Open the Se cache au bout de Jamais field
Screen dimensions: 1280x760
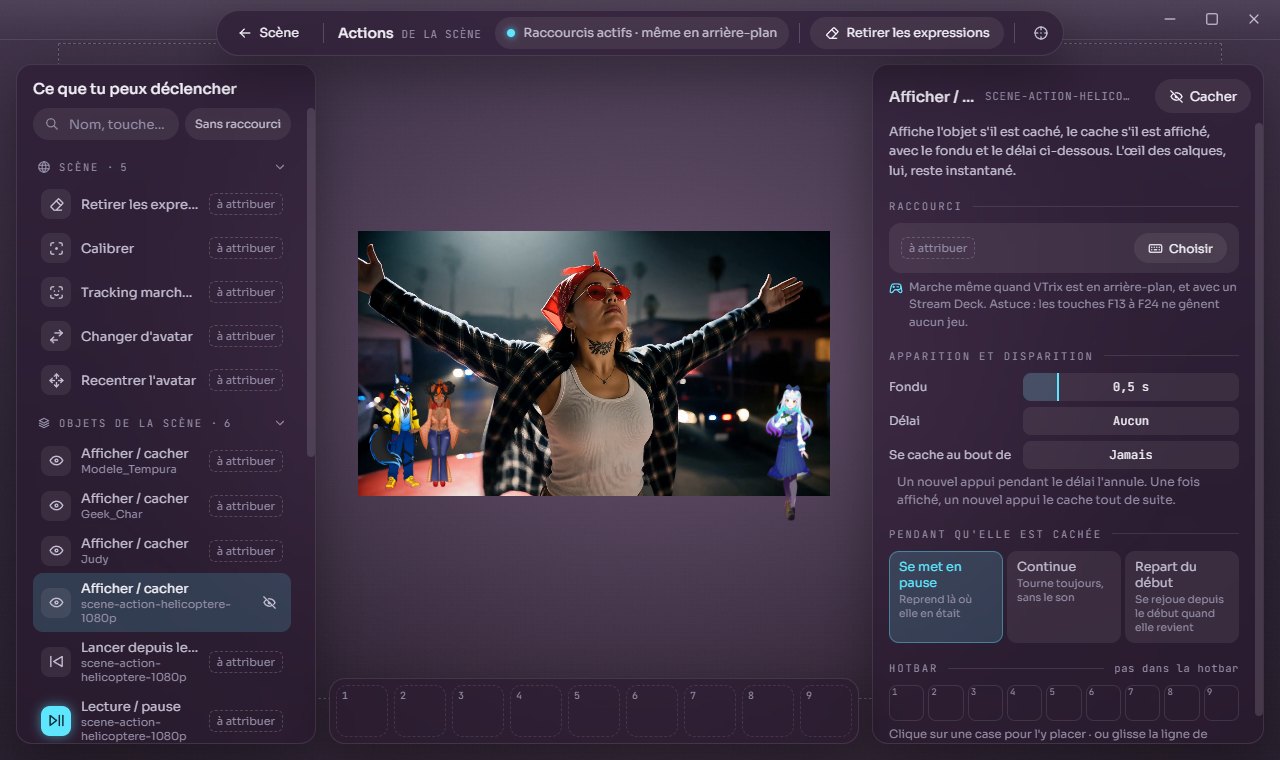pos(1131,455)
